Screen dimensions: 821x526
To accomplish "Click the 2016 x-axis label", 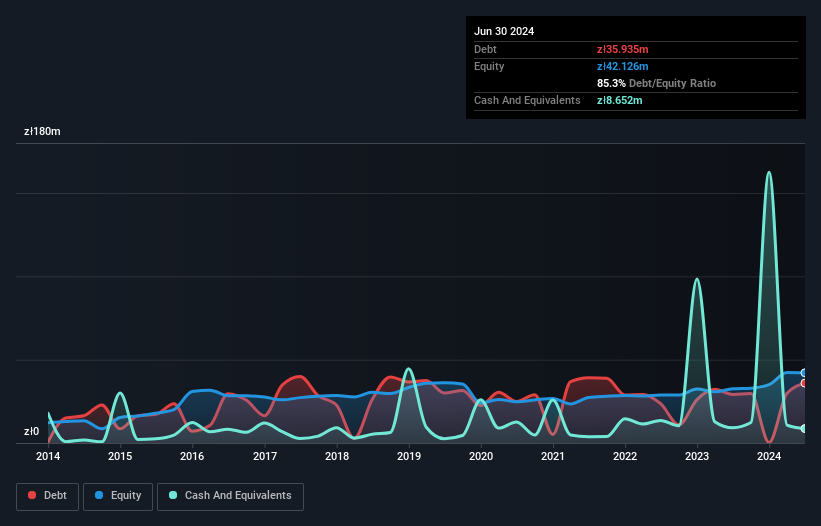I will pos(192,456).
